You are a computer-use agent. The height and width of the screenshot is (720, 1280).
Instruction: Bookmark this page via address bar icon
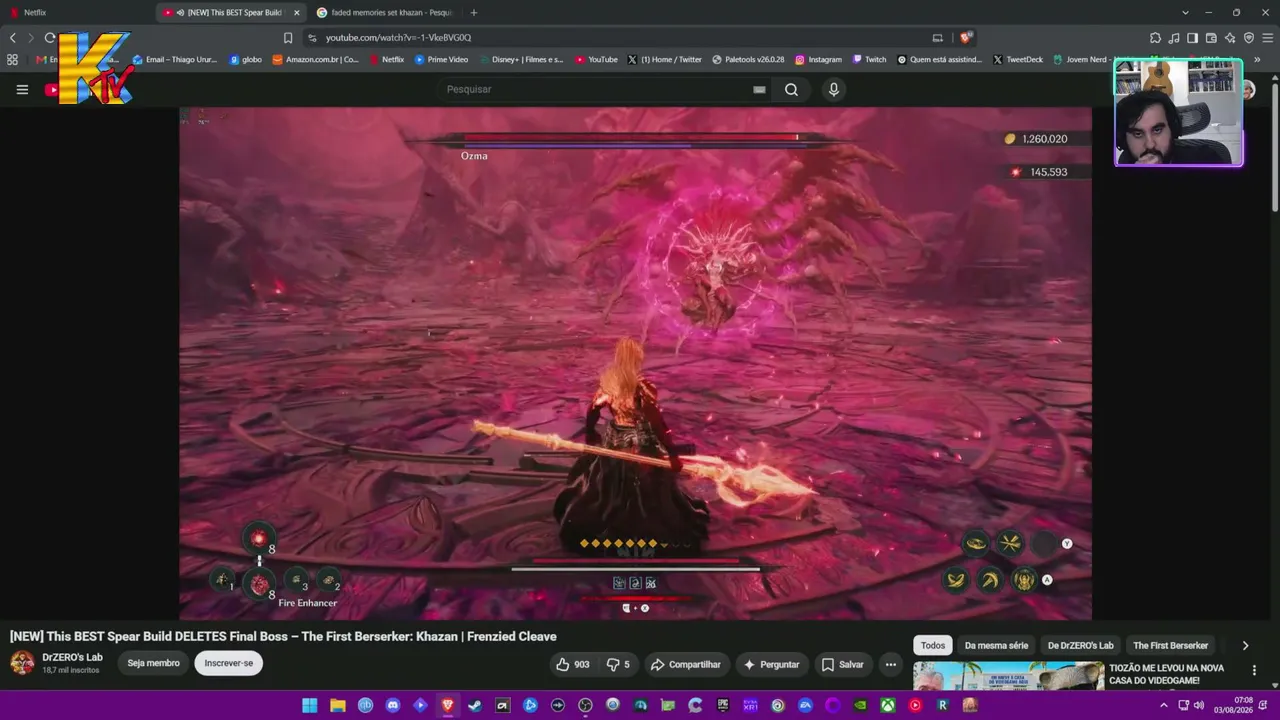pyautogui.click(x=288, y=38)
